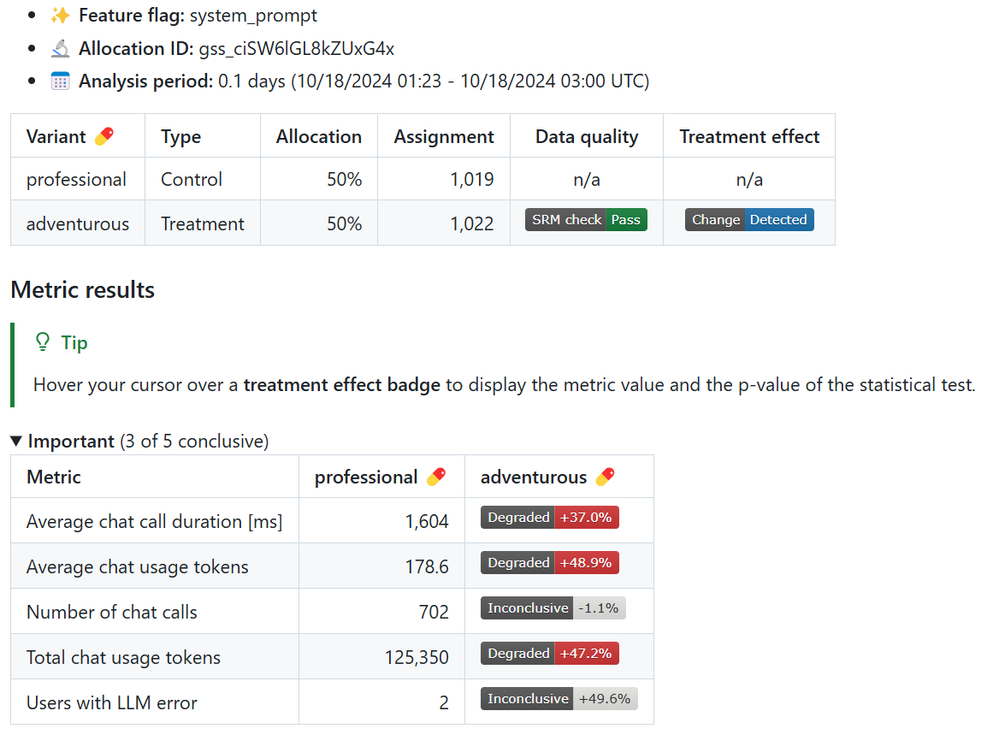Click the Average chat usage tokens metric name
This screenshot has height=730, width=999.
(137, 567)
